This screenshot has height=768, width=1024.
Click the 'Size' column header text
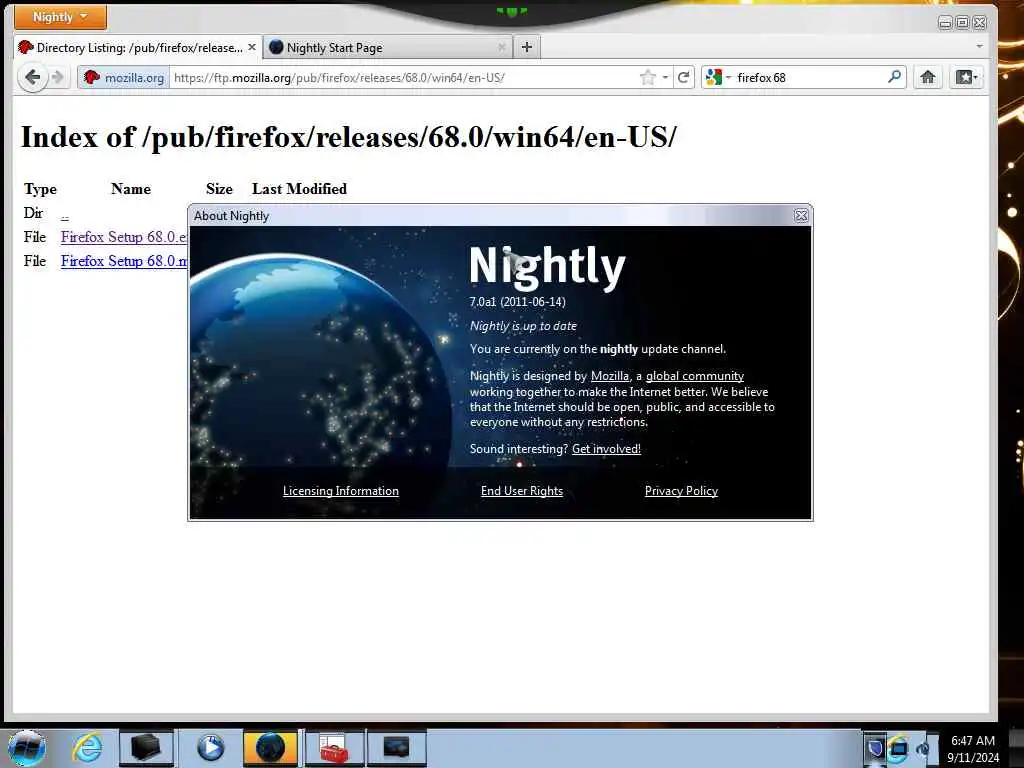point(219,189)
